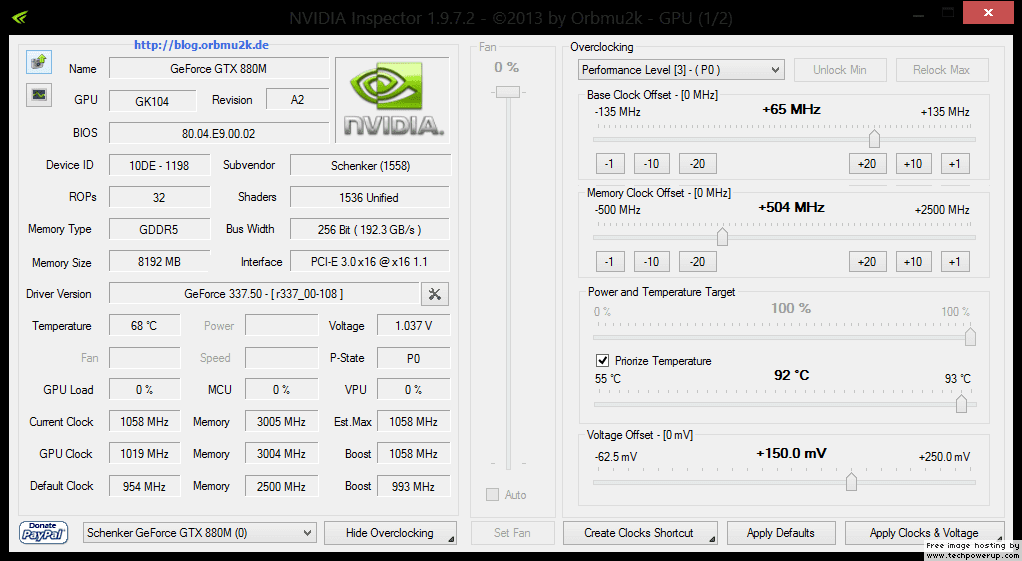
Task: Open the Performance Level dropdown
Action: point(681,70)
